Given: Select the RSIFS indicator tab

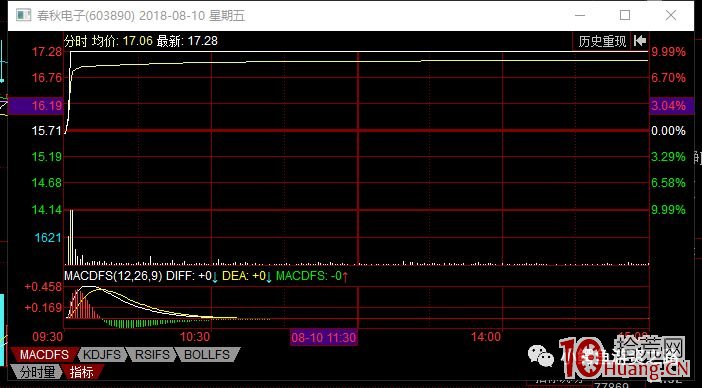Looking at the screenshot, I should (152, 355).
